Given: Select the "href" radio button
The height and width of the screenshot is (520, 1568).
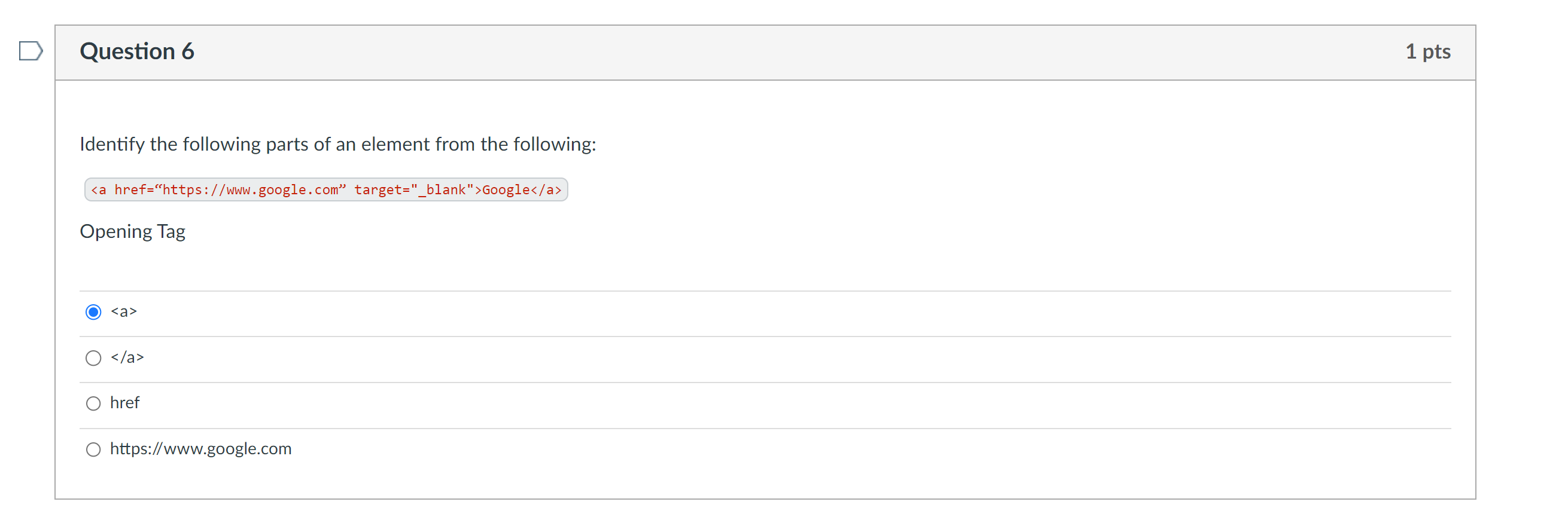Looking at the screenshot, I should click(x=93, y=403).
